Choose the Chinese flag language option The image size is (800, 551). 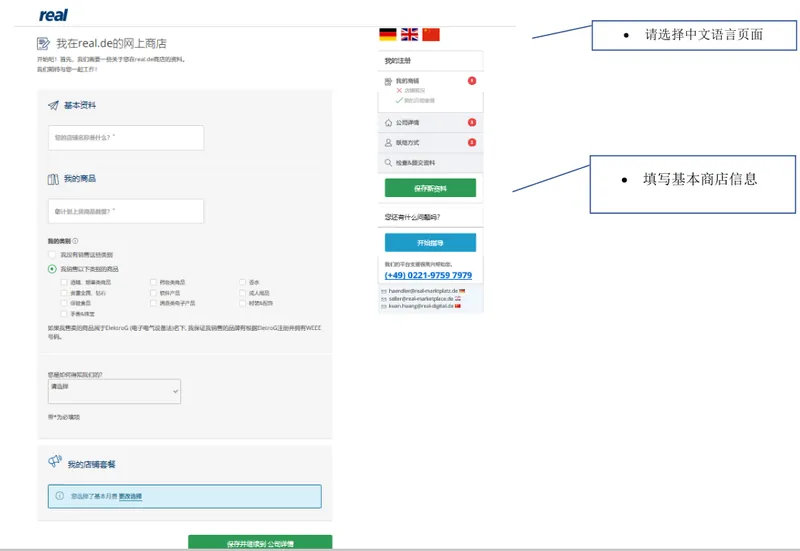[x=431, y=34]
